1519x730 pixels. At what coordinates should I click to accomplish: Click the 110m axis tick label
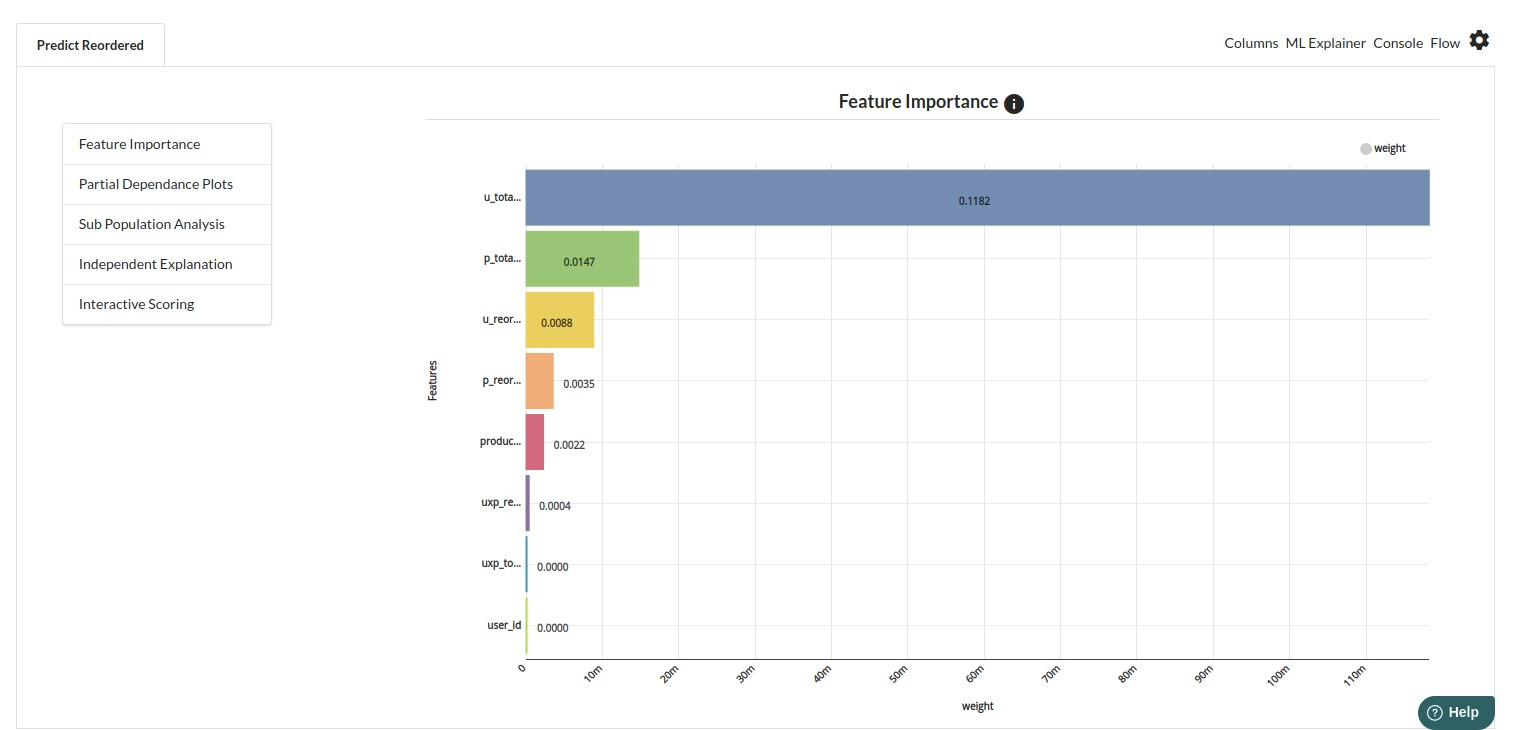(x=1354, y=677)
